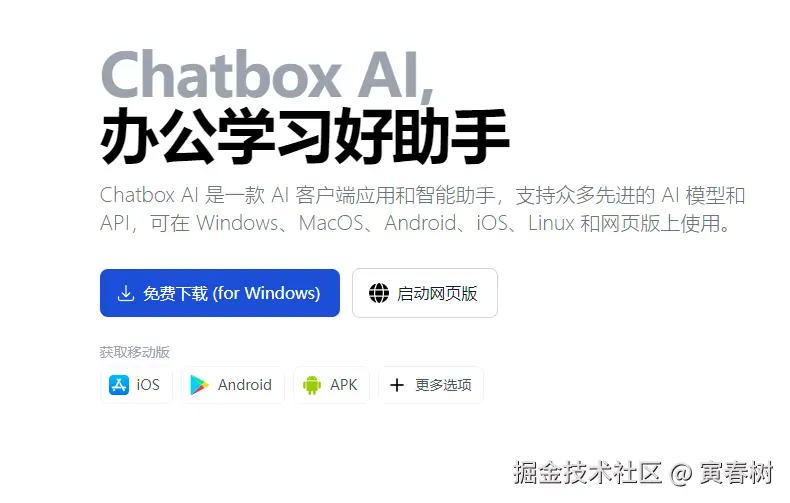Viewport: 790px width, 503px height.
Task: Click the globe icon beside 启动网页版
Action: pos(379,293)
